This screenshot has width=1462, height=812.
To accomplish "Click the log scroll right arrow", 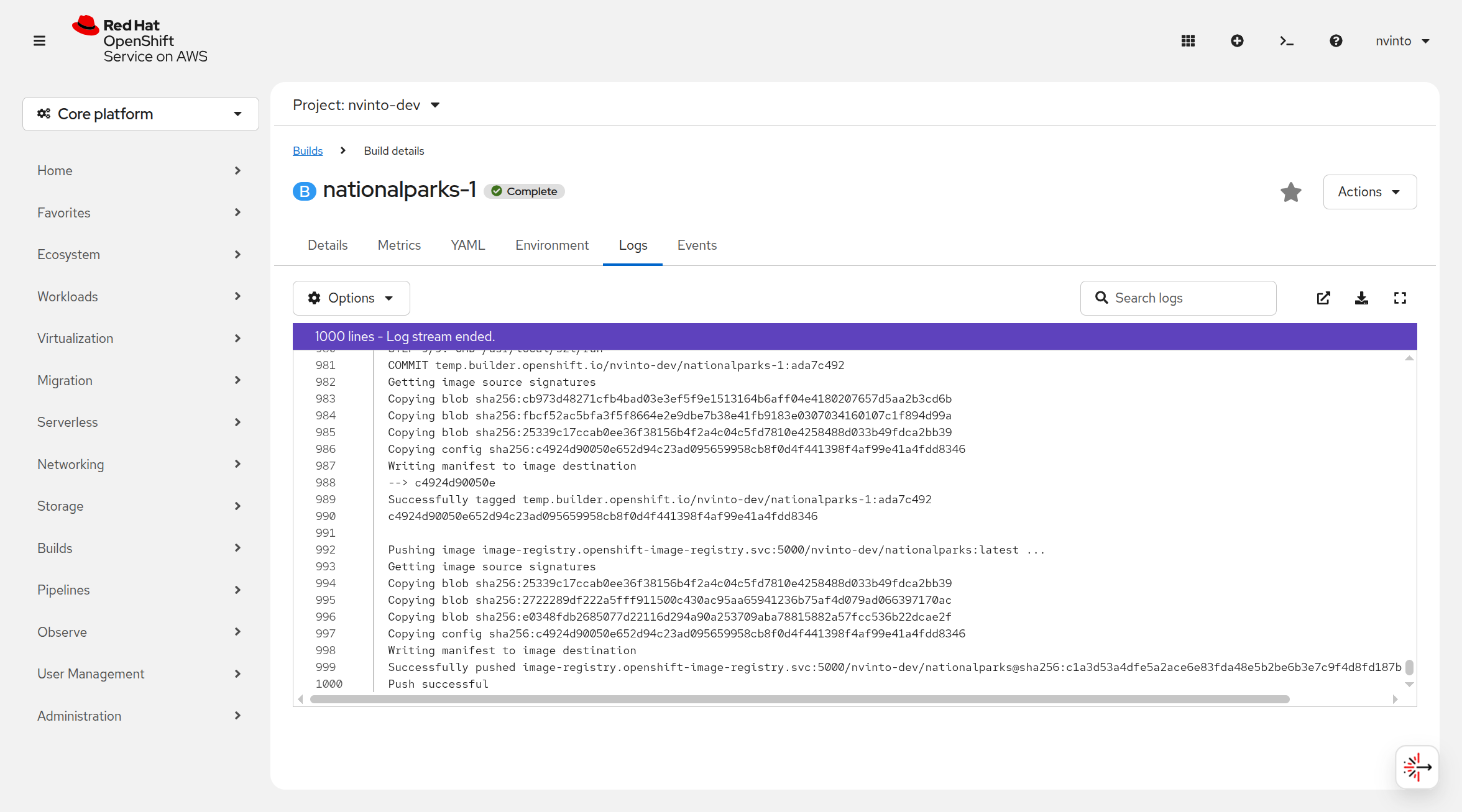I will tap(1395, 700).
